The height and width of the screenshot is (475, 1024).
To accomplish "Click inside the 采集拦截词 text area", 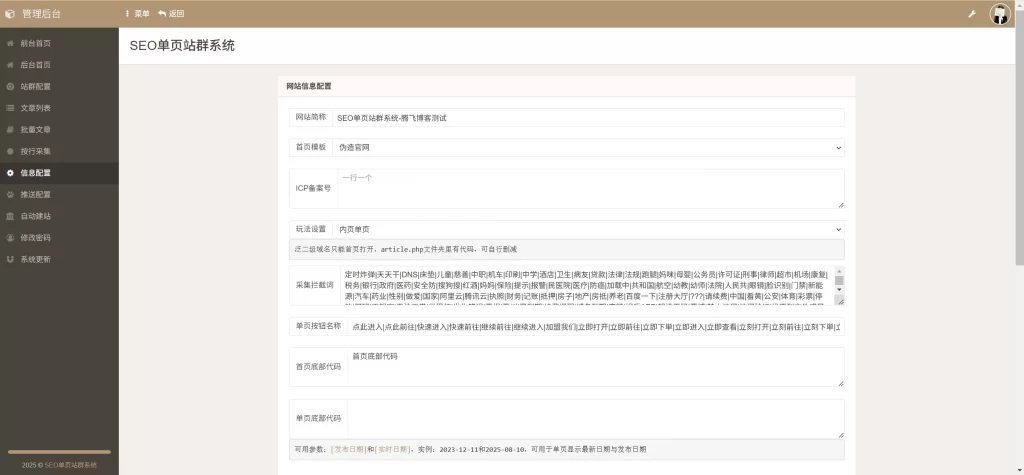I will pyautogui.click(x=587, y=286).
